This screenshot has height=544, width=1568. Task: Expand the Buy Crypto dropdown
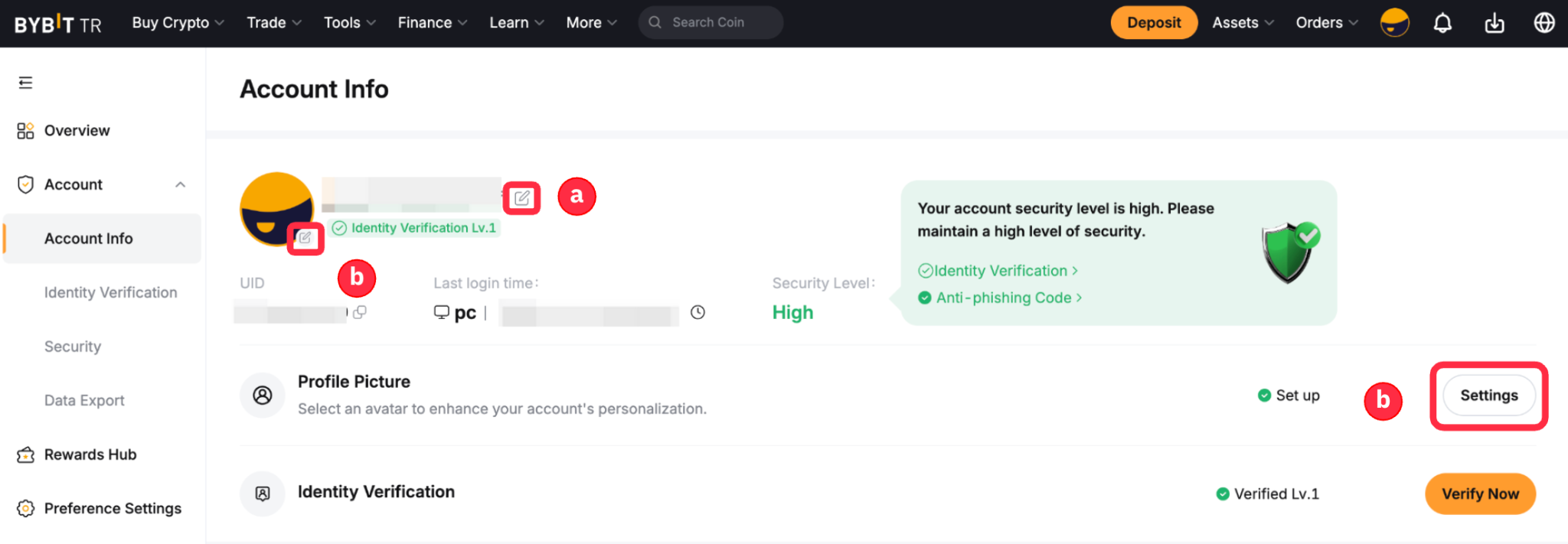pos(178,23)
